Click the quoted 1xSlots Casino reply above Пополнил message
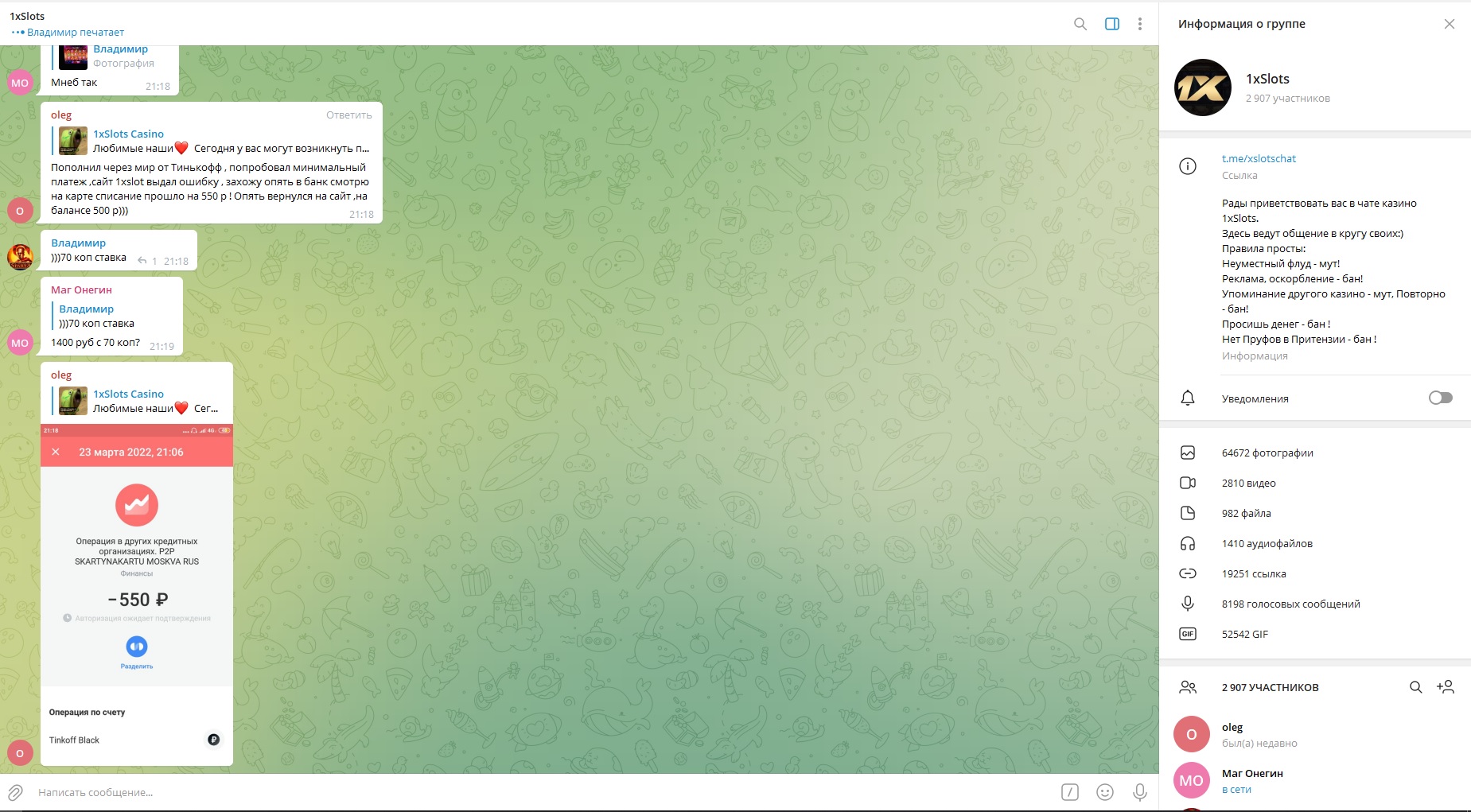This screenshot has height=812, width=1471. point(213,141)
